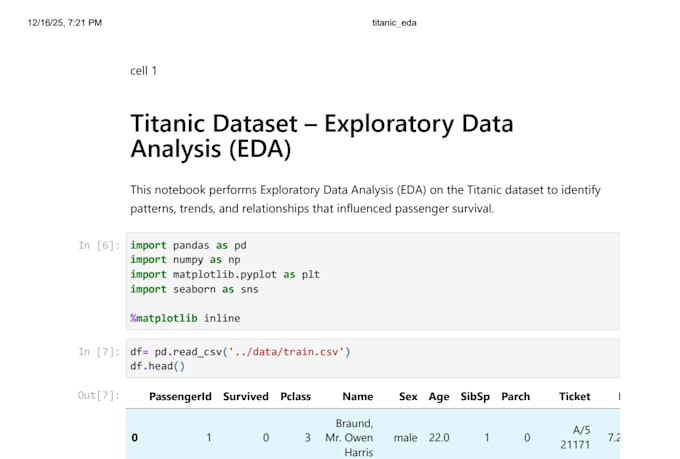Click '%matplotlib inline' magic line
Screen dimensions: 680x459
point(185,318)
